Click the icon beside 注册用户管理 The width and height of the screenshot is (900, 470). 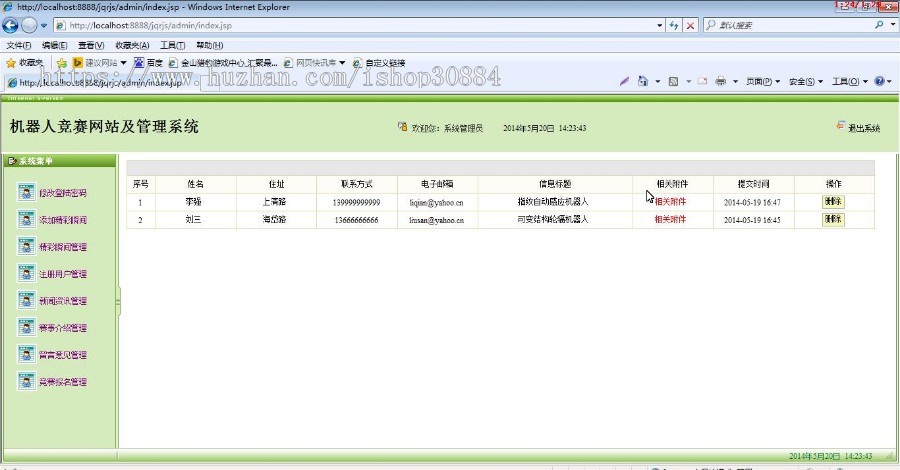click(26, 273)
